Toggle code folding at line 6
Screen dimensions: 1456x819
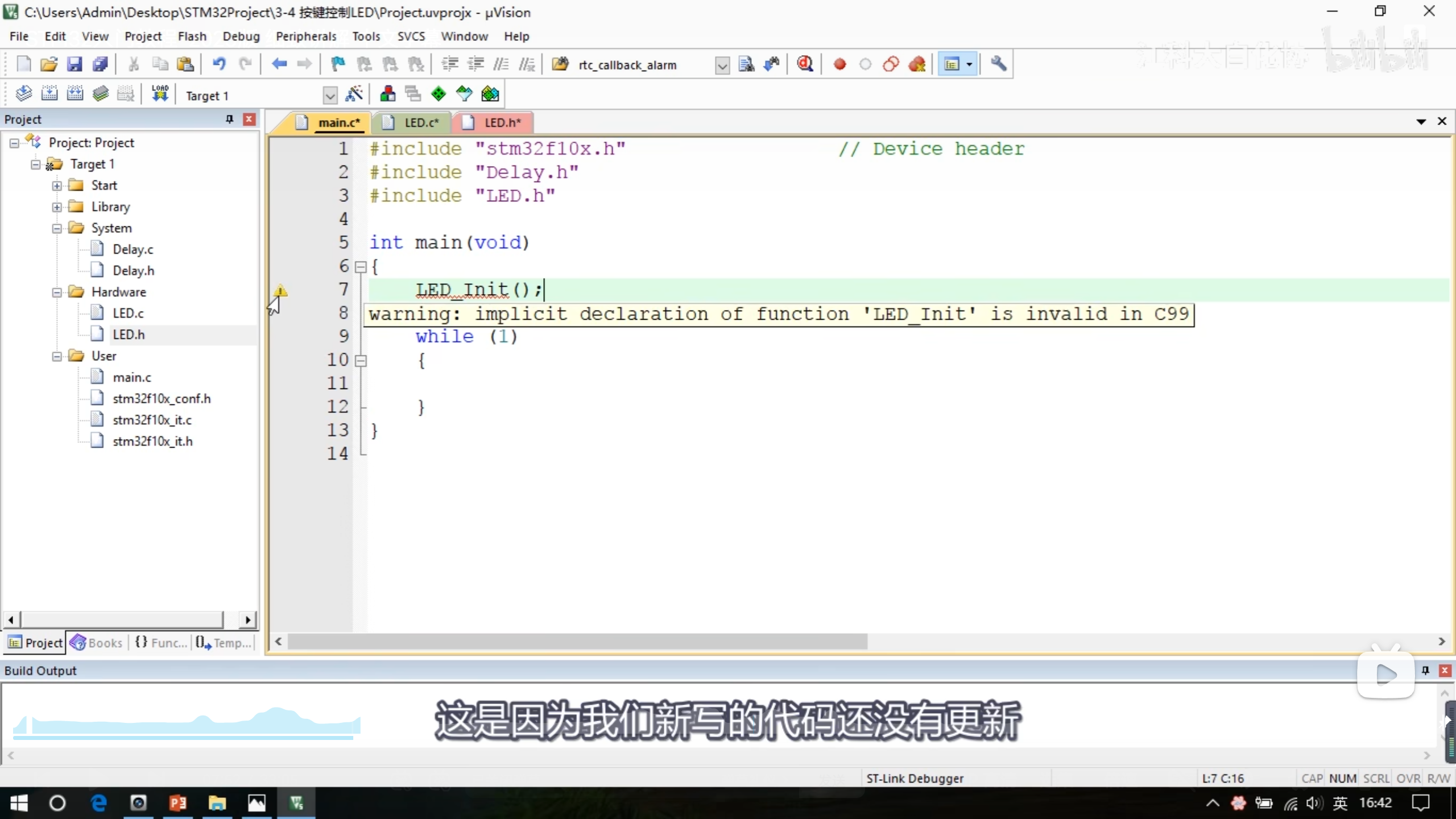click(361, 267)
